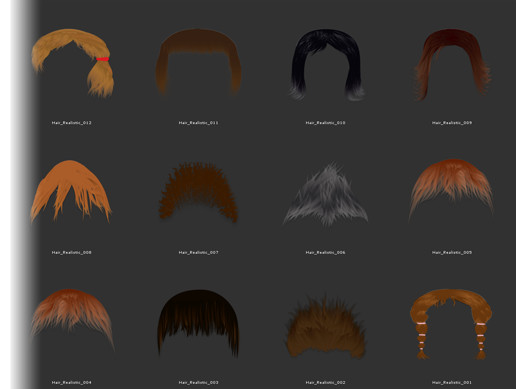Click the Hair_Realistic_005 label

[x=452, y=252]
